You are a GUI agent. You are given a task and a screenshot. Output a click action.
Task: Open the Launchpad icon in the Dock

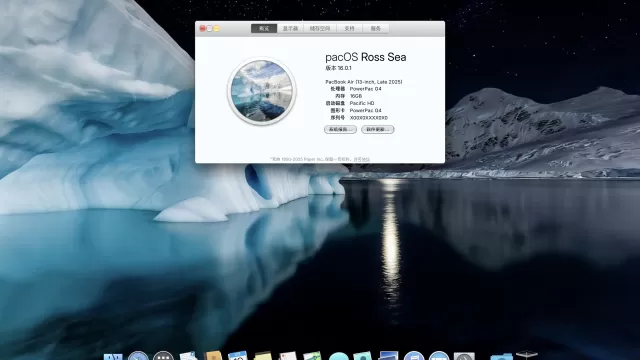[x=163, y=356]
